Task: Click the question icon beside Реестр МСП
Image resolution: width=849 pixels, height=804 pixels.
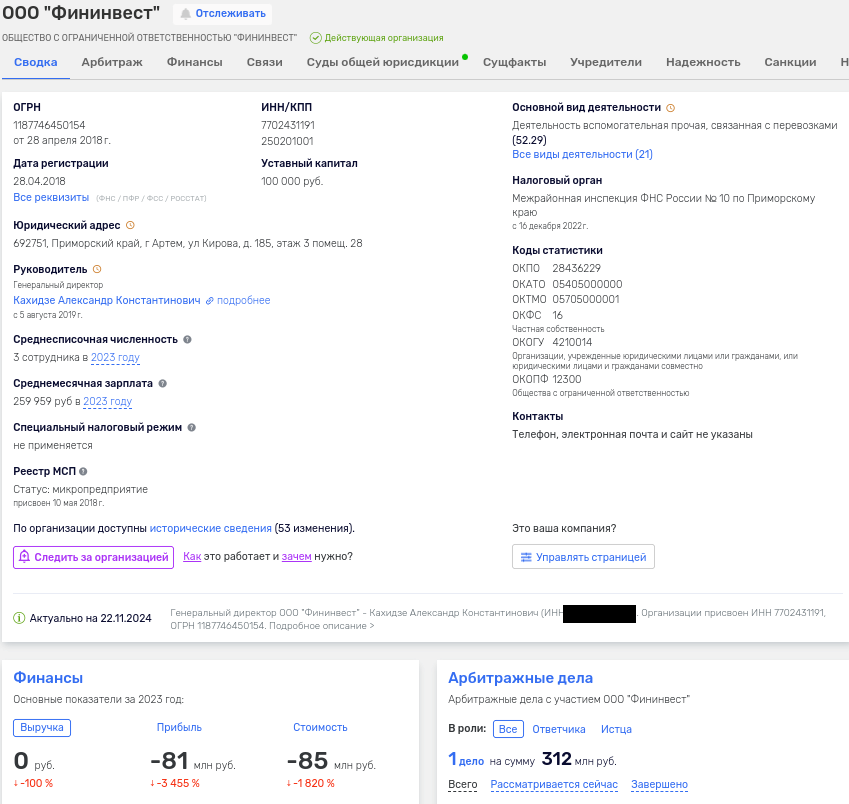Action: click(x=83, y=472)
